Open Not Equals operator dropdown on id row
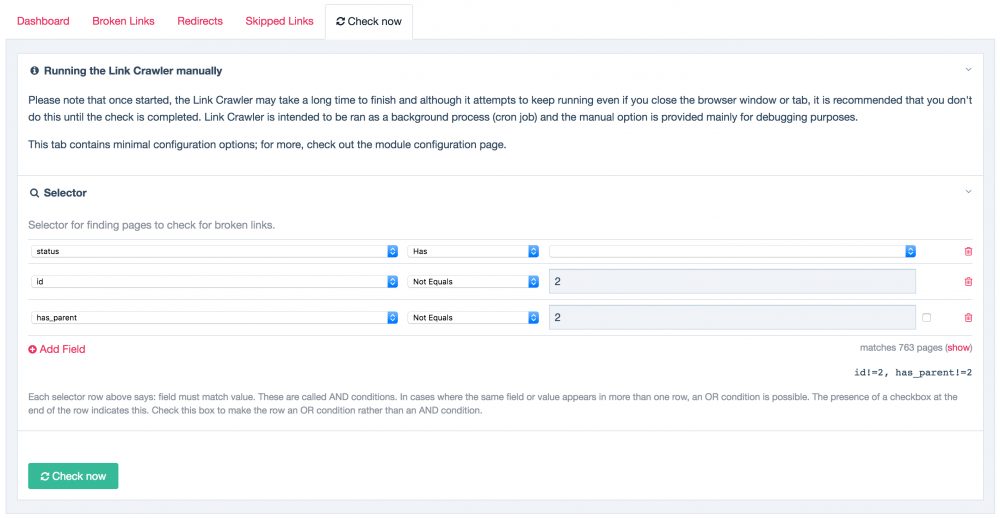1000x518 pixels. (x=473, y=281)
